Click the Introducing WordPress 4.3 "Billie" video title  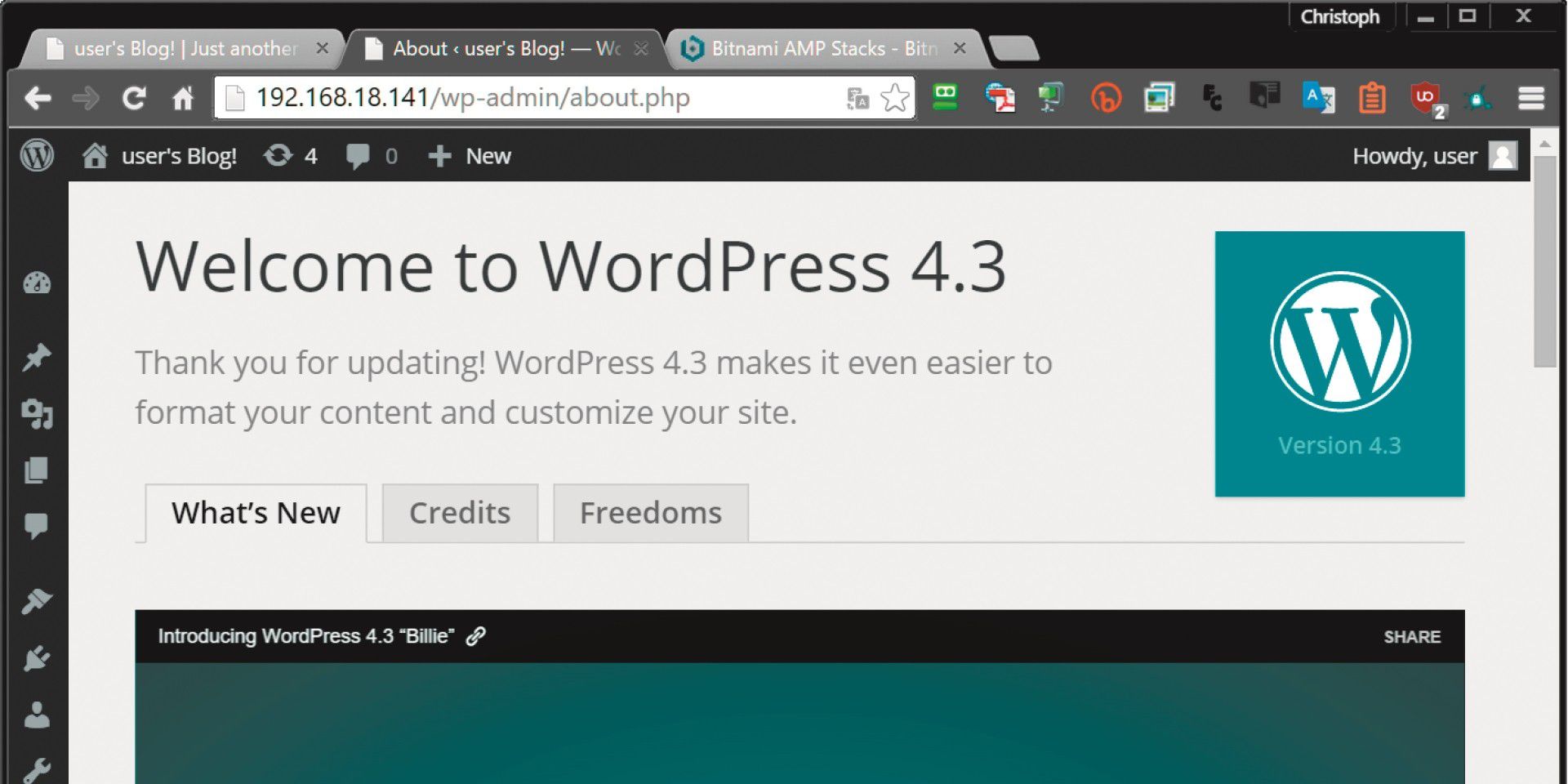(306, 636)
